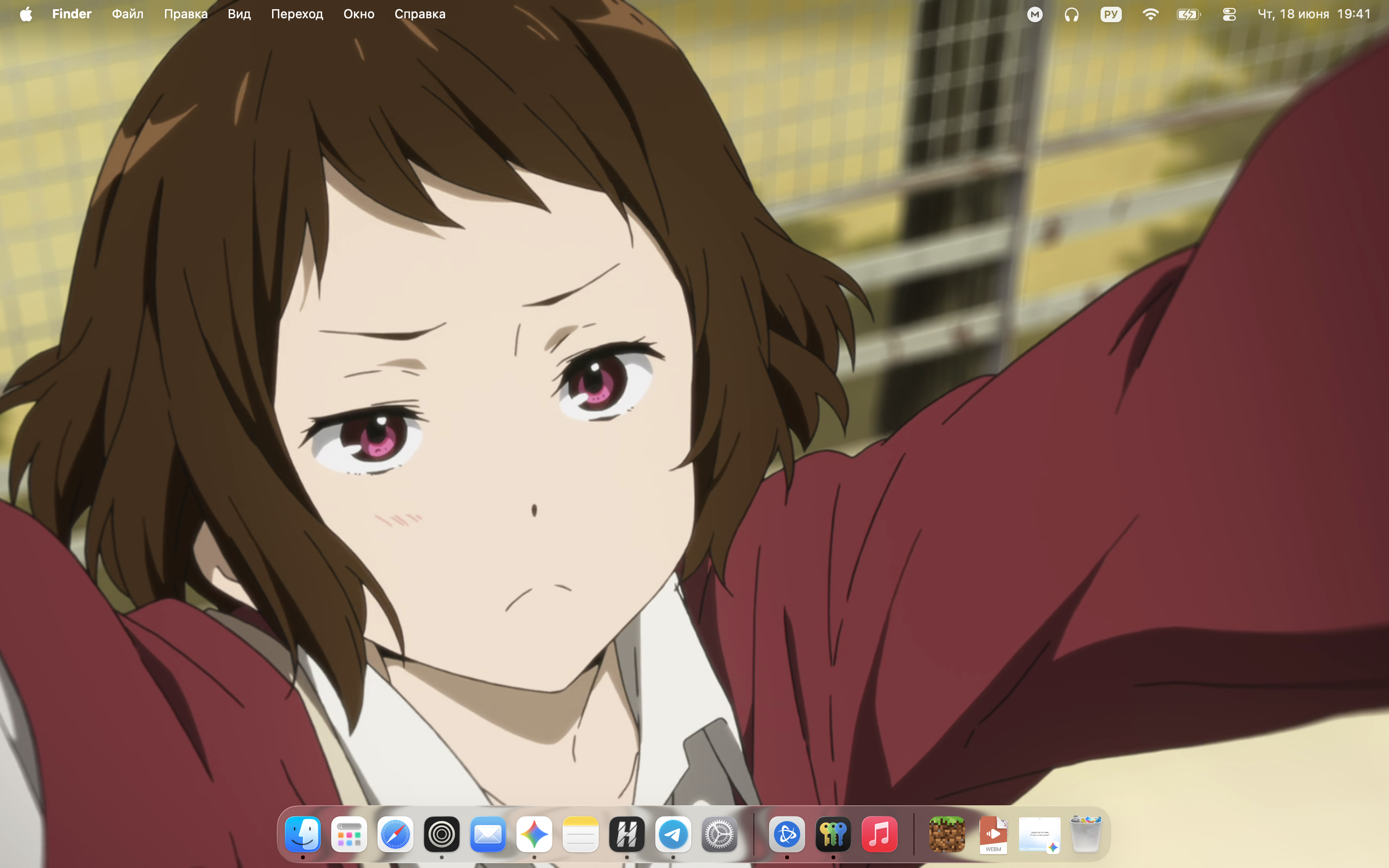Show the battery status menu

1189,14
